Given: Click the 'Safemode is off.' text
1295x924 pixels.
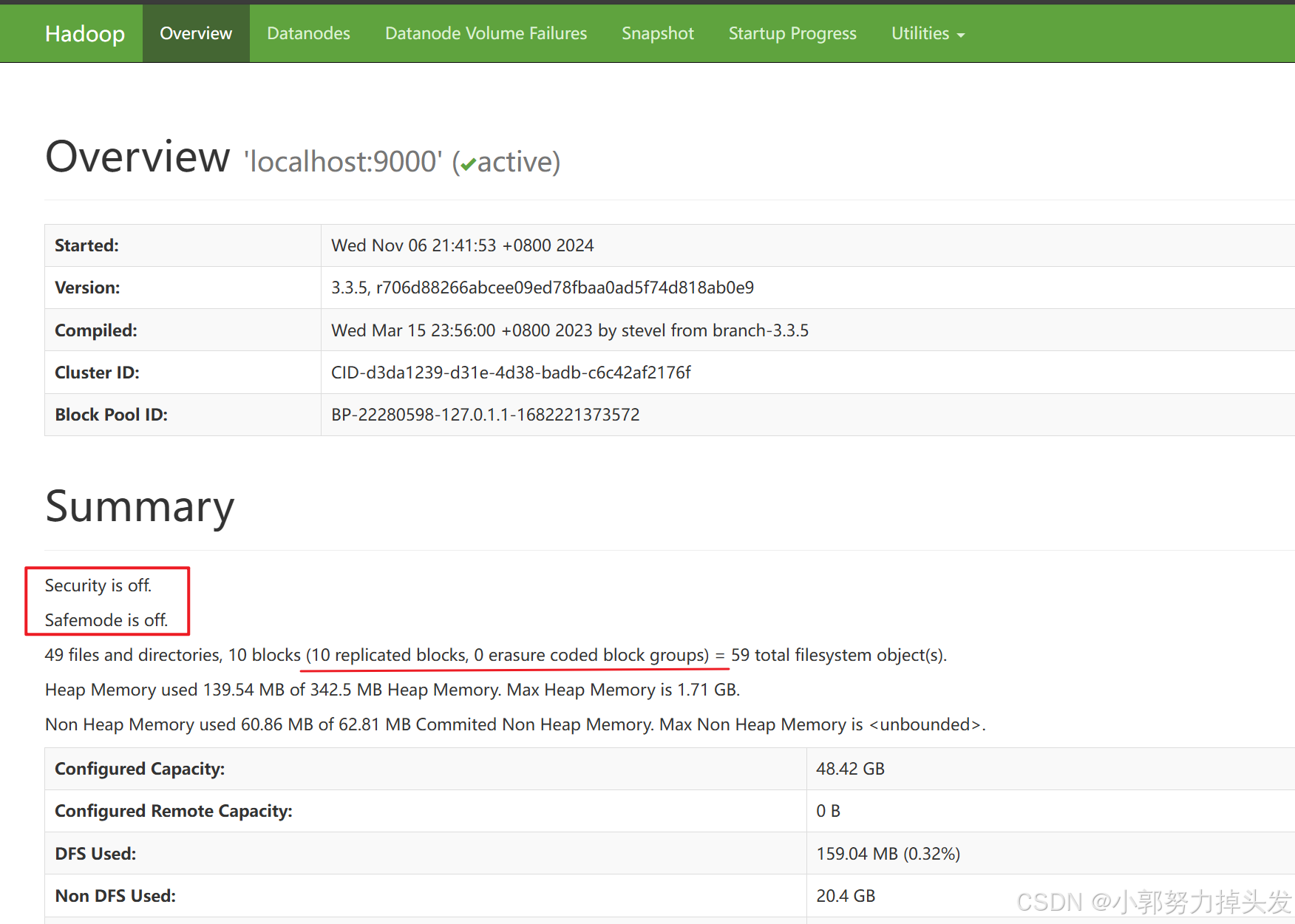Looking at the screenshot, I should [106, 620].
